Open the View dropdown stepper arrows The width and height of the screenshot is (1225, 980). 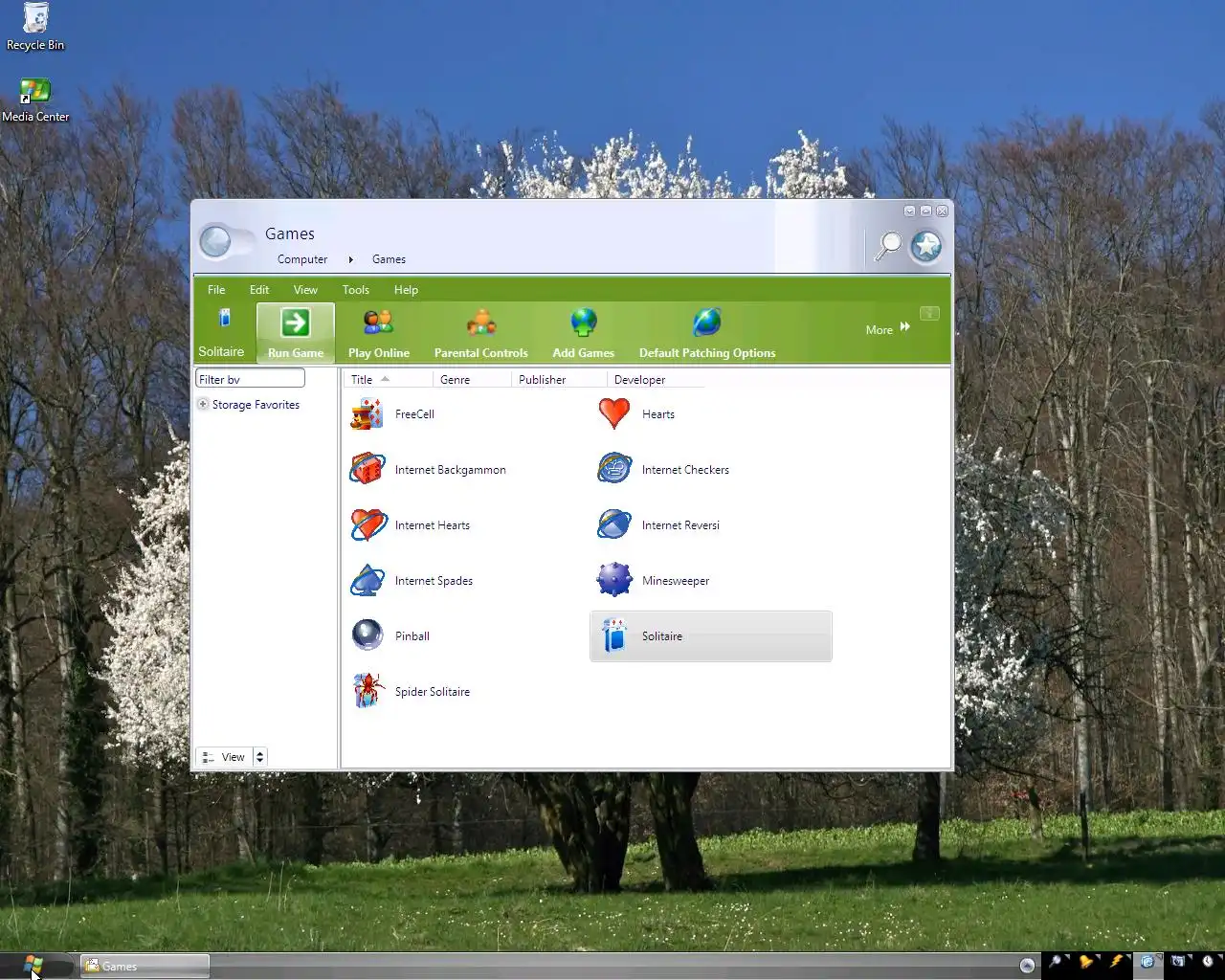click(x=259, y=757)
